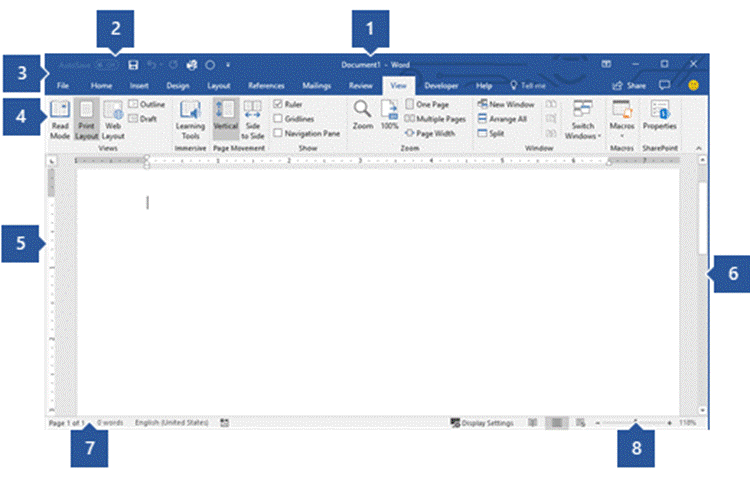Screen dimensions: 750x479
Task: Click the Save icon in Quick Access Toolbar
Action: click(x=133, y=65)
